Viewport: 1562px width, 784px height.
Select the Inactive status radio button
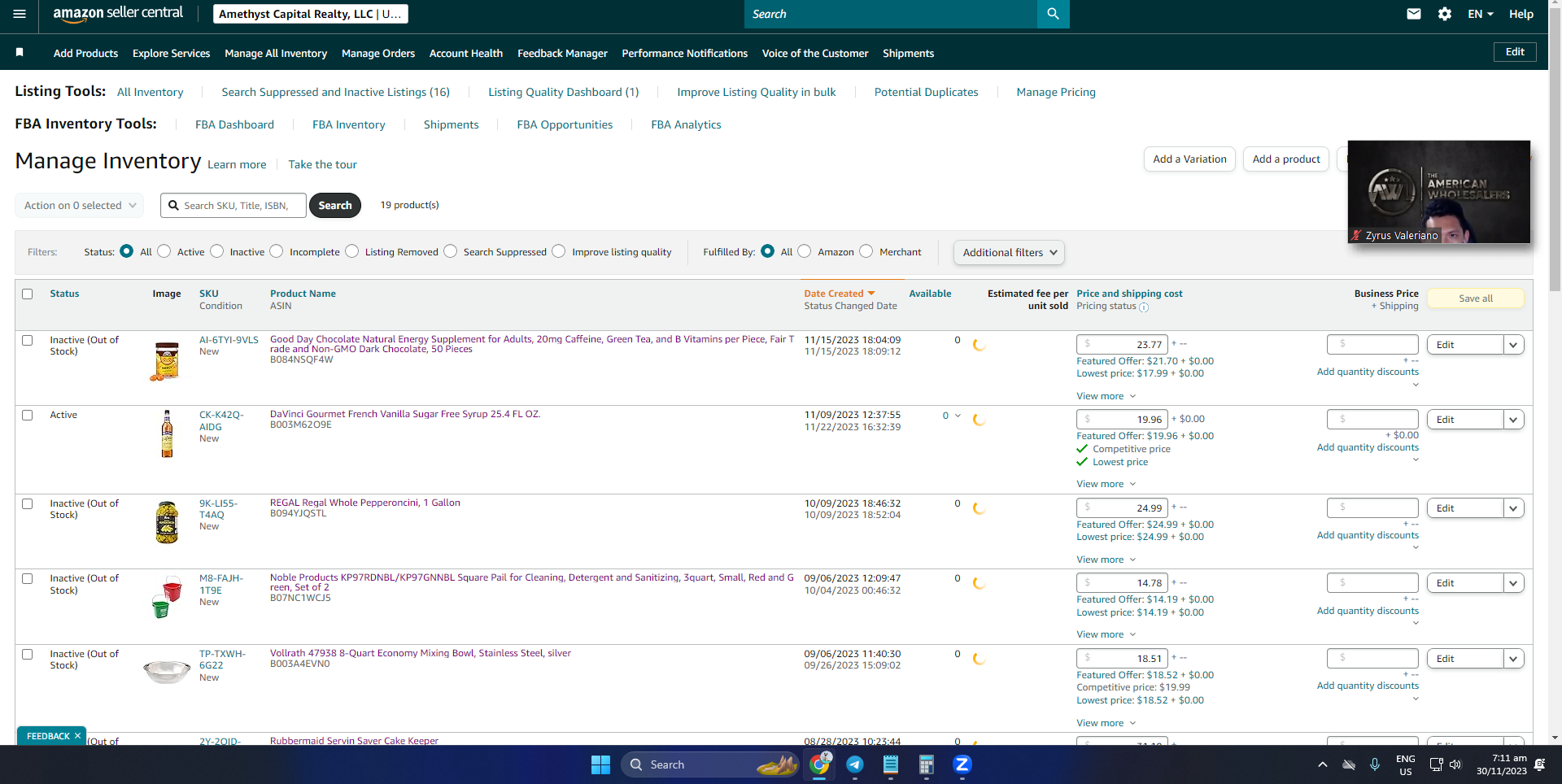tap(217, 251)
